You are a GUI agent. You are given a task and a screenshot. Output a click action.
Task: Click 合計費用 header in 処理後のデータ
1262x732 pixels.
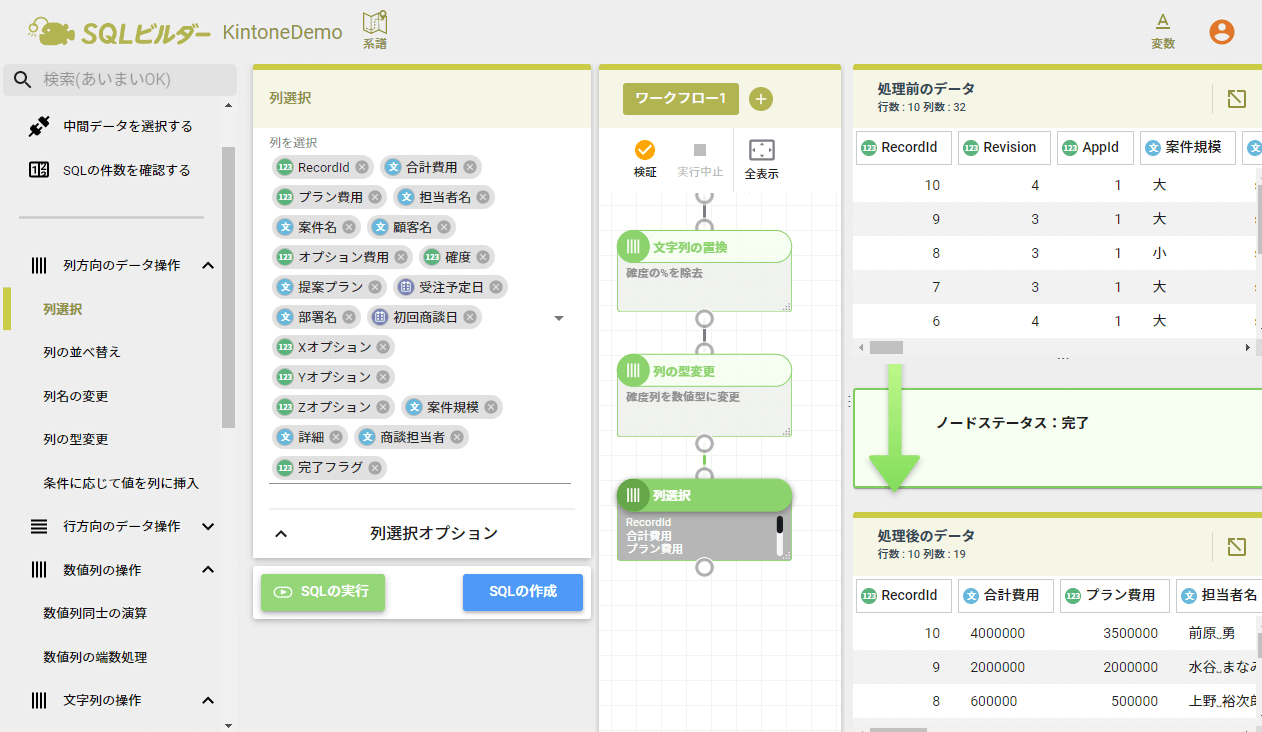coord(1005,595)
